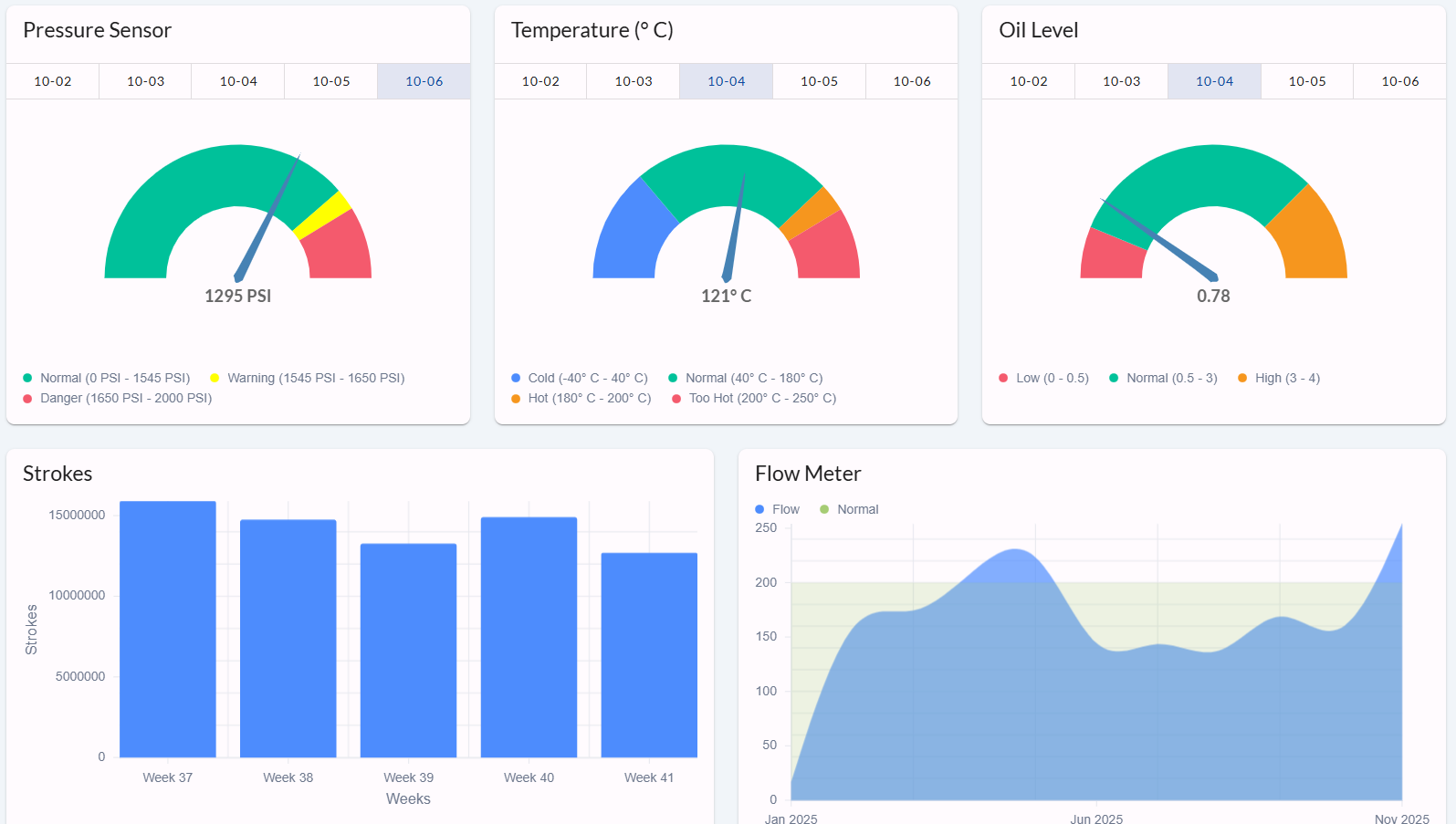The width and height of the screenshot is (1456, 824).
Task: Switch Oil Level to the 10-02 tab
Action: pos(1029,81)
